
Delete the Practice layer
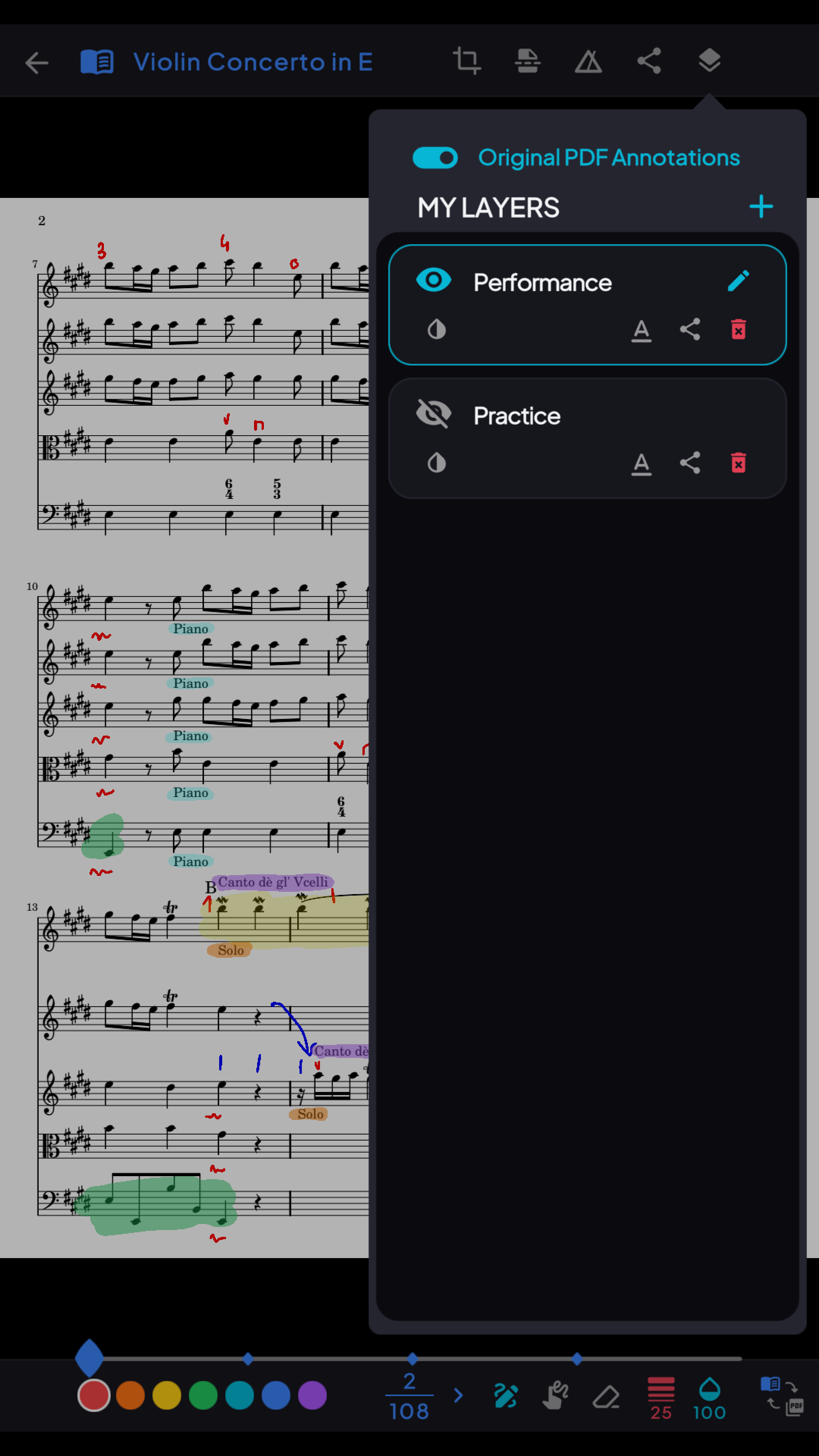tap(738, 463)
